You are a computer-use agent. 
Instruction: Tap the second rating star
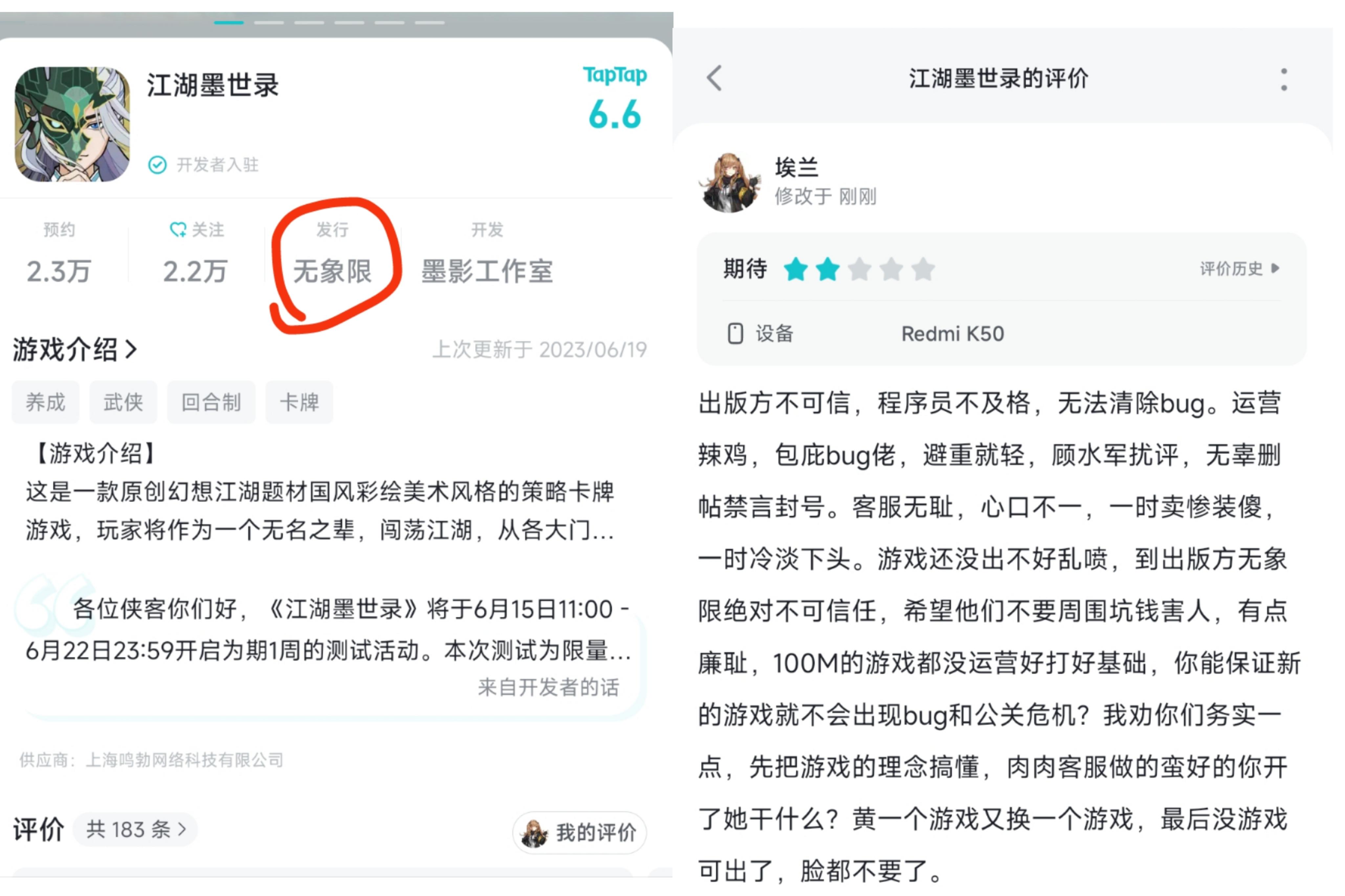pyautogui.click(x=827, y=269)
